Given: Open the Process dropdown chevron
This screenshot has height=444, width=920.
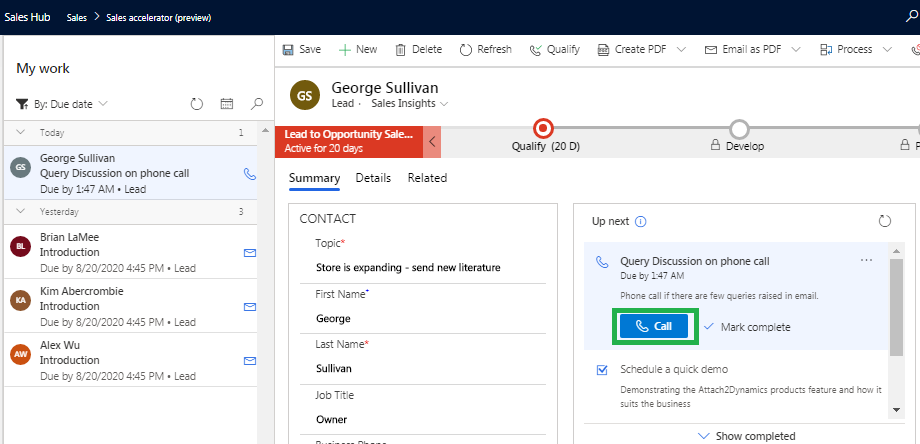Looking at the screenshot, I should (887, 49).
